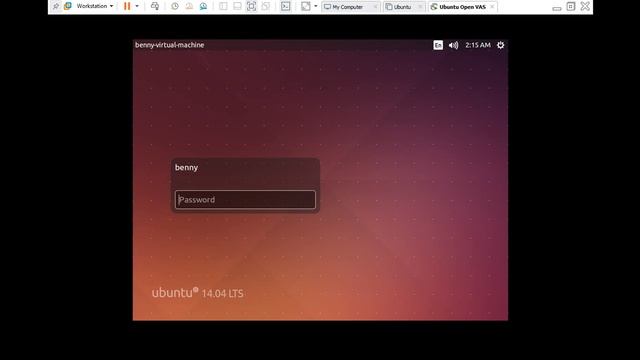This screenshot has width=640, height=360.
Task: Click the benny-virtual-machine hostname
Action: (170, 45)
